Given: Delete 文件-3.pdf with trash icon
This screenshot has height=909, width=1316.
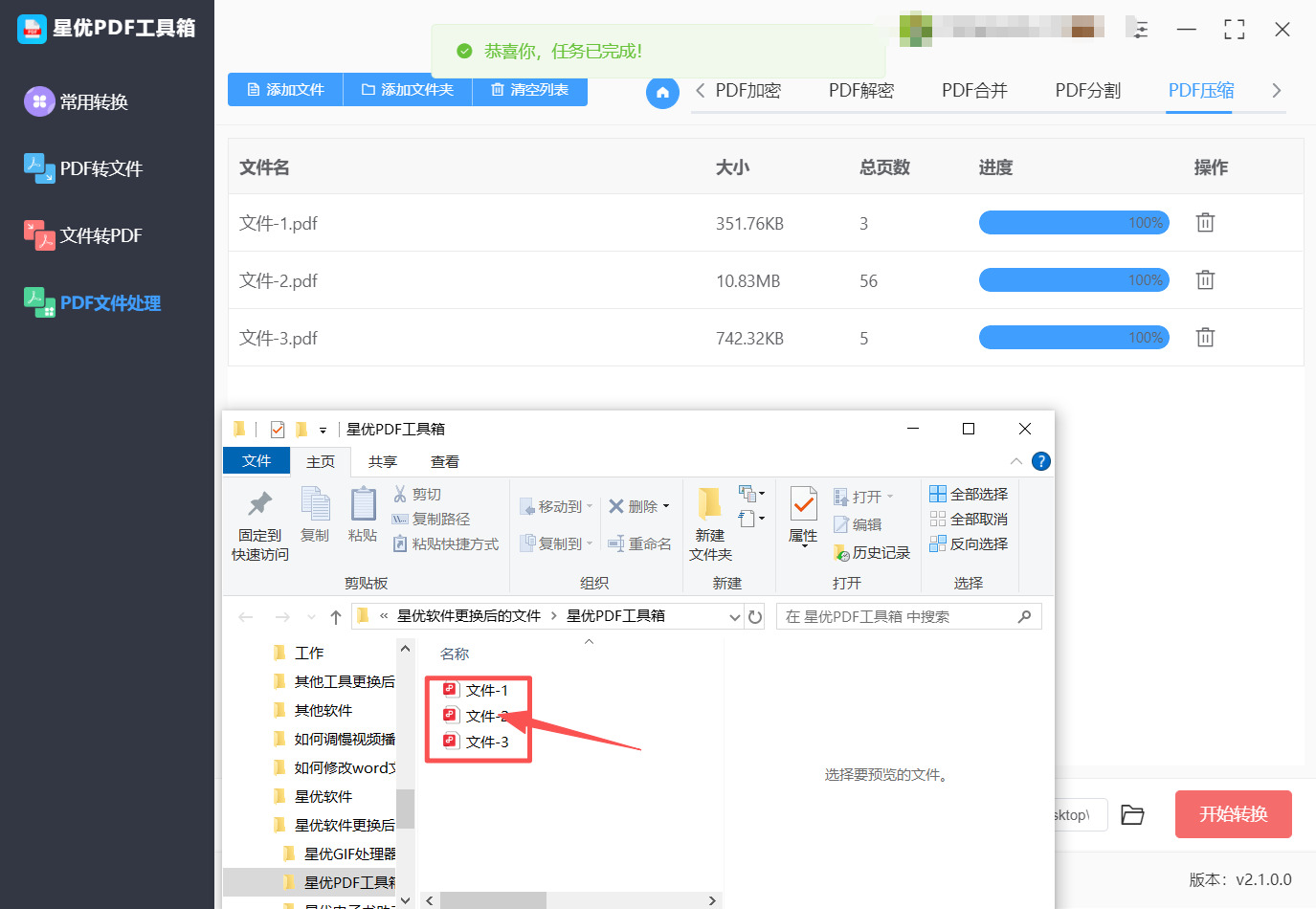Looking at the screenshot, I should tap(1205, 337).
